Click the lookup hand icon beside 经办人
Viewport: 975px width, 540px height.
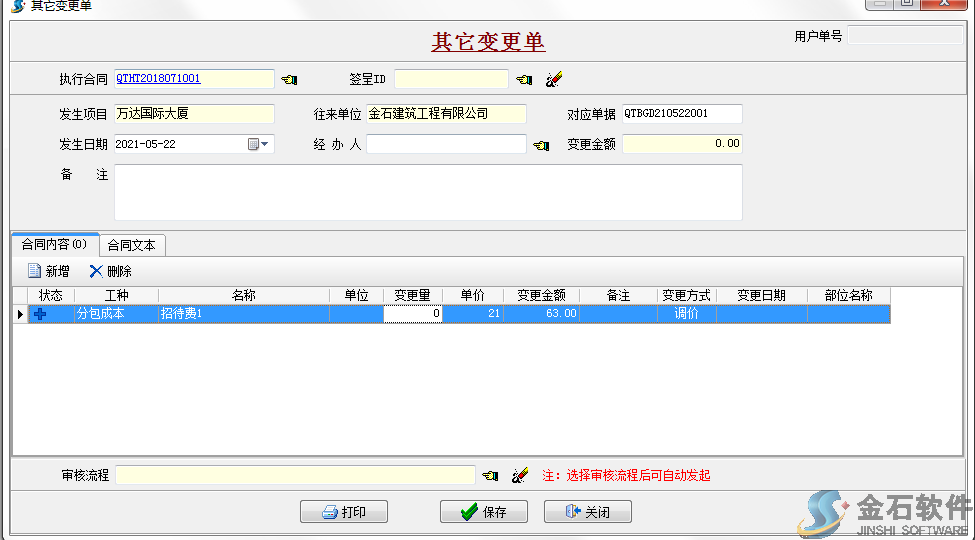pyautogui.click(x=541, y=145)
